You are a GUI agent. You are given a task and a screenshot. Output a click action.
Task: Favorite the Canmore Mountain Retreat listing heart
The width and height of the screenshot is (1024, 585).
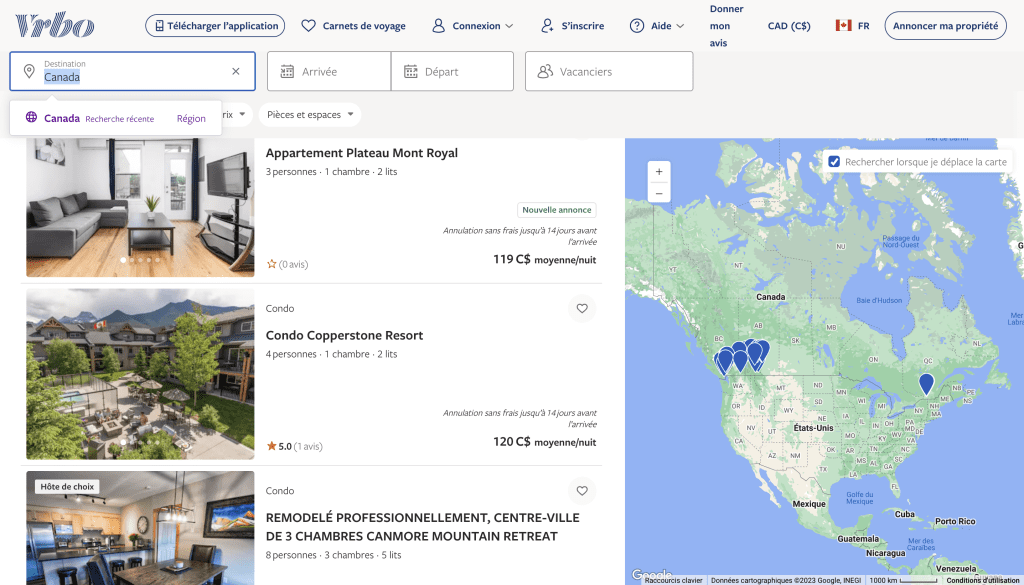point(581,491)
